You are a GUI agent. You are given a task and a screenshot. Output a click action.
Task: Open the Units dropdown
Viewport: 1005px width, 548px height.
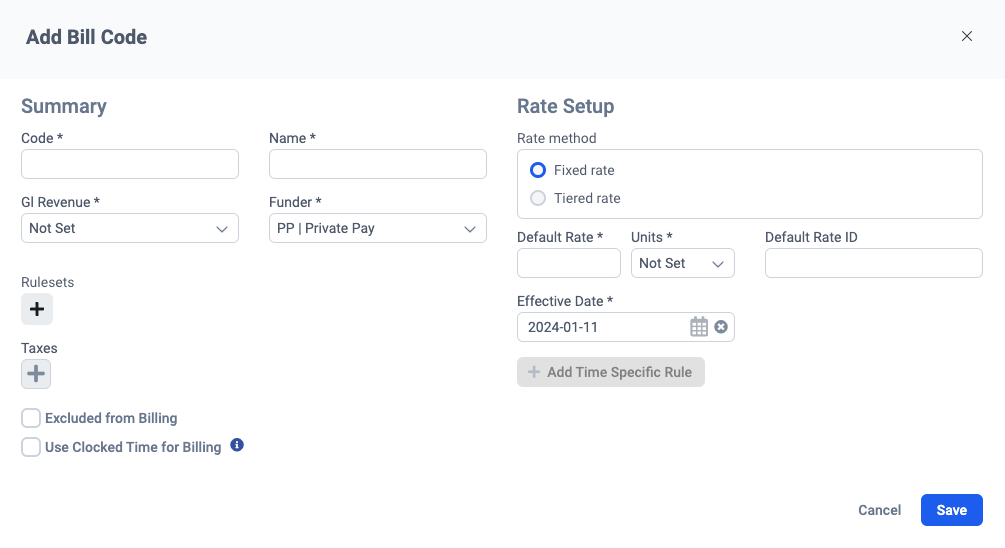682,263
